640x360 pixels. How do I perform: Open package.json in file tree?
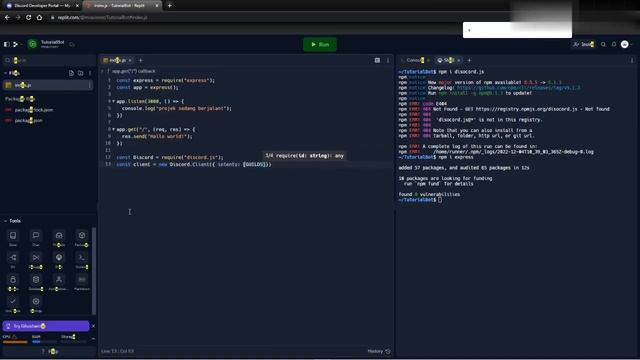tap(29, 120)
